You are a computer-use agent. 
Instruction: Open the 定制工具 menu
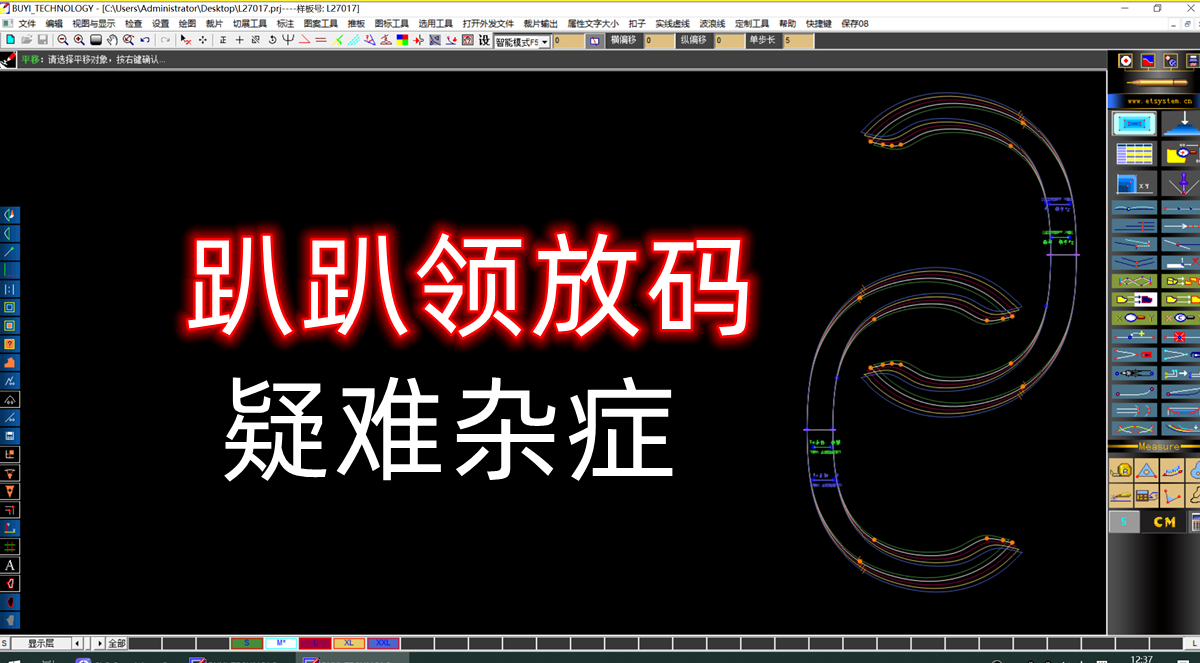coord(752,23)
